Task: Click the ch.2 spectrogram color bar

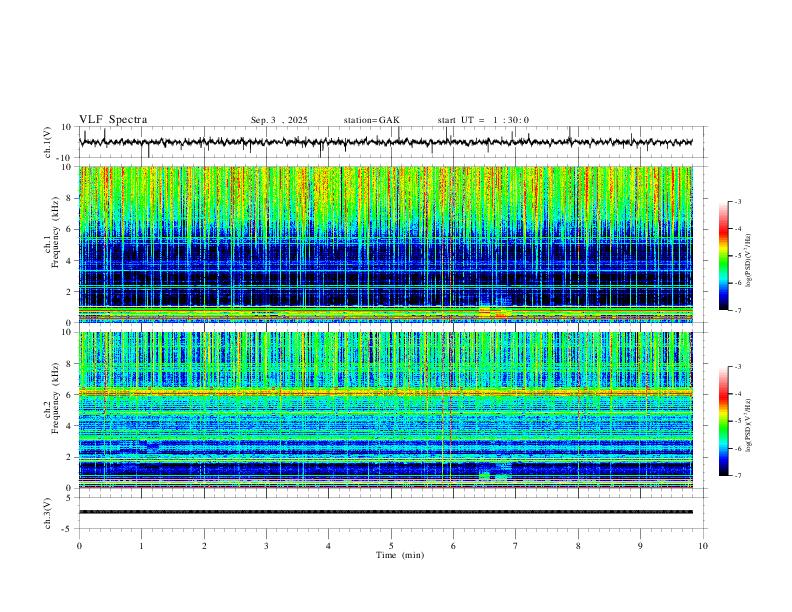Action: [x=723, y=421]
